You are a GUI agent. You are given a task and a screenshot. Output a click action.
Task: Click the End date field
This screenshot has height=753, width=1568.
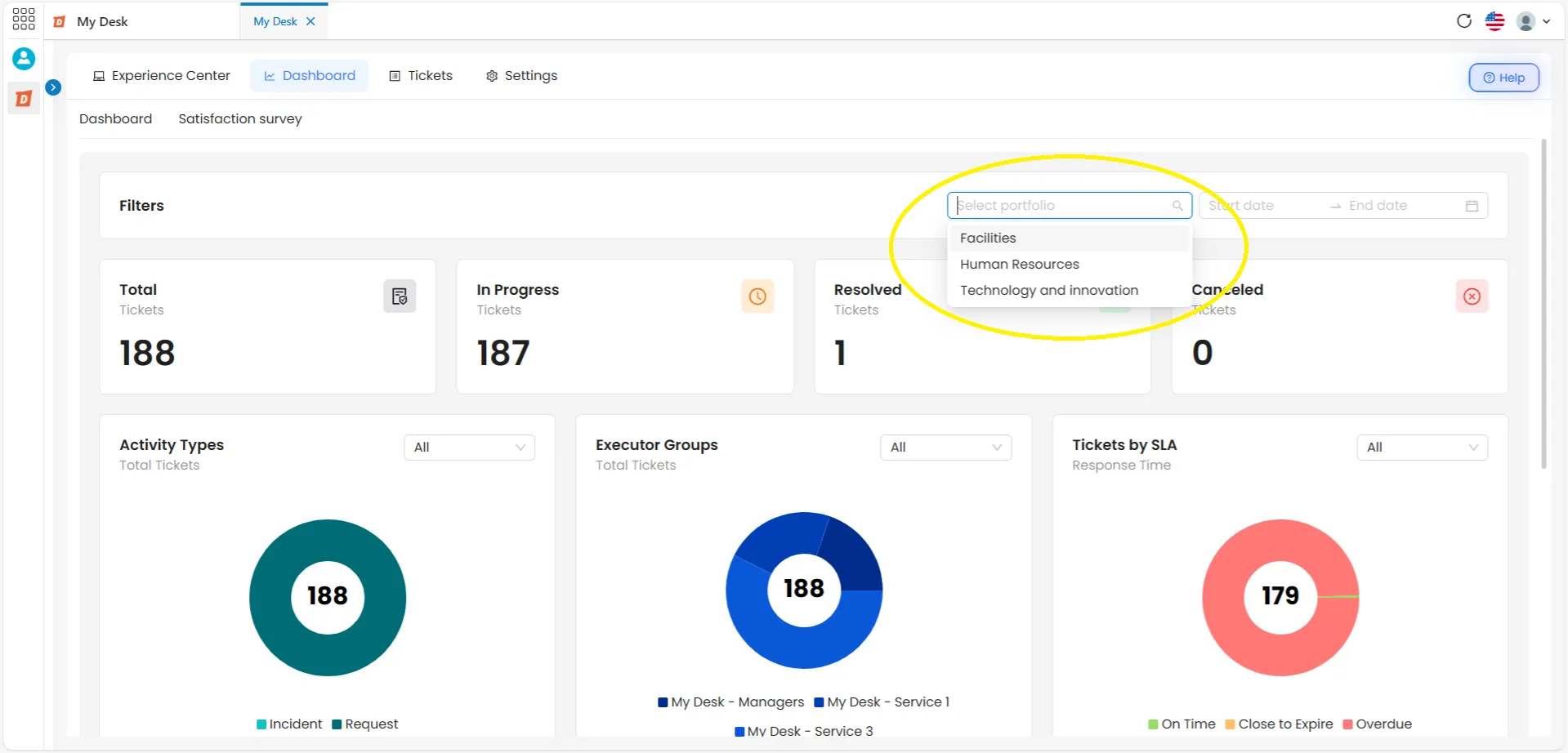[1401, 205]
